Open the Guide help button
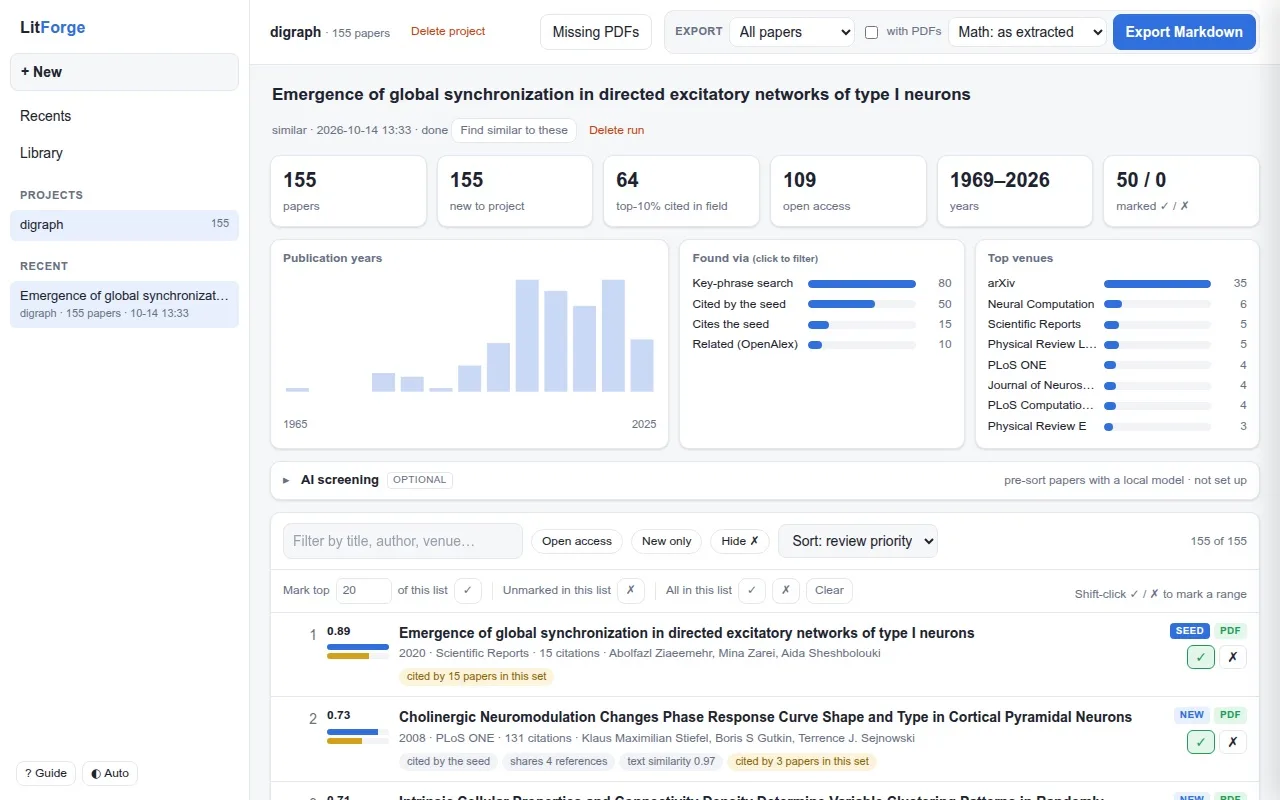The width and height of the screenshot is (1280, 800). click(46, 773)
